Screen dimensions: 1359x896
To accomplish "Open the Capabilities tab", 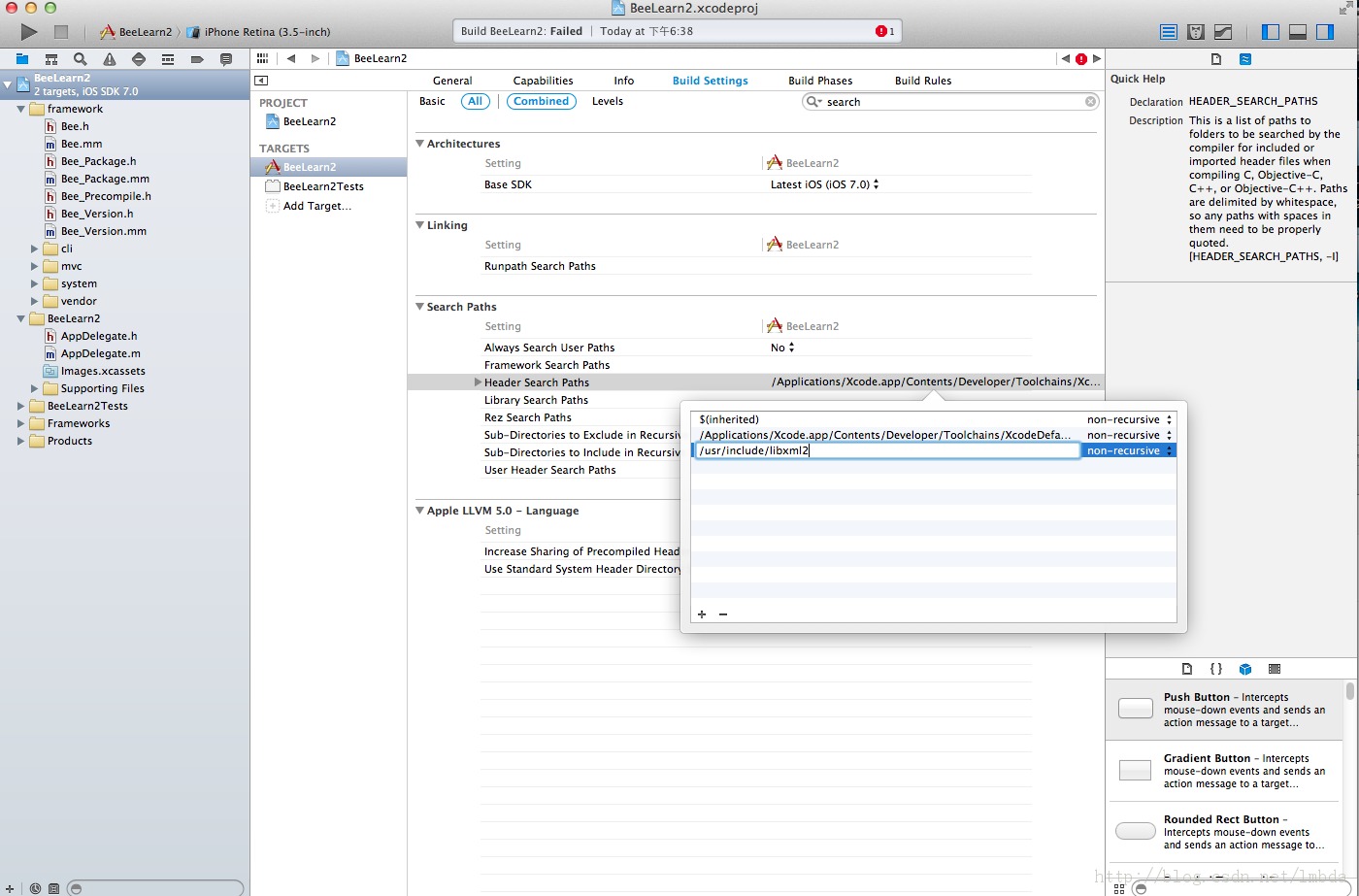I will pyautogui.click(x=543, y=81).
